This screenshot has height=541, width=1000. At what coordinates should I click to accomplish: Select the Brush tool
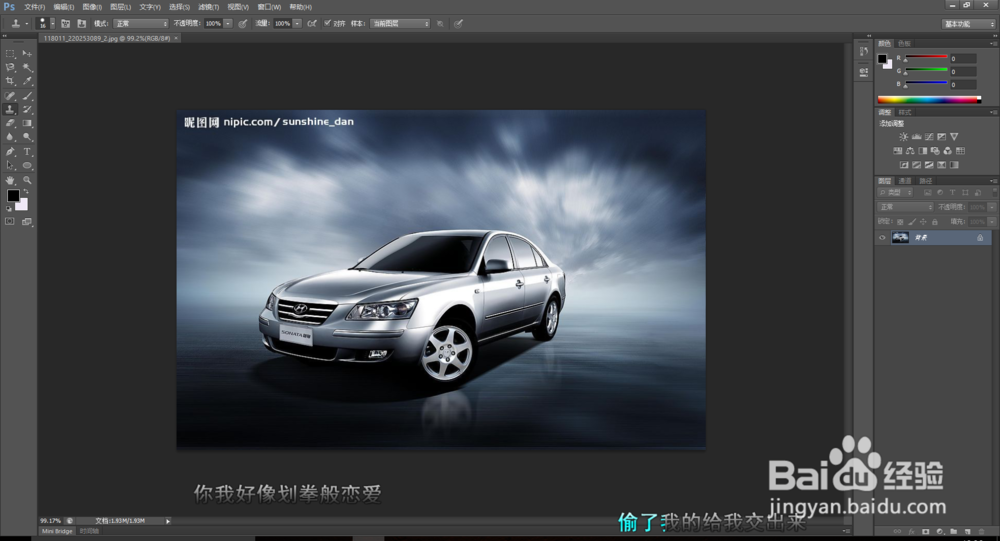[27, 96]
